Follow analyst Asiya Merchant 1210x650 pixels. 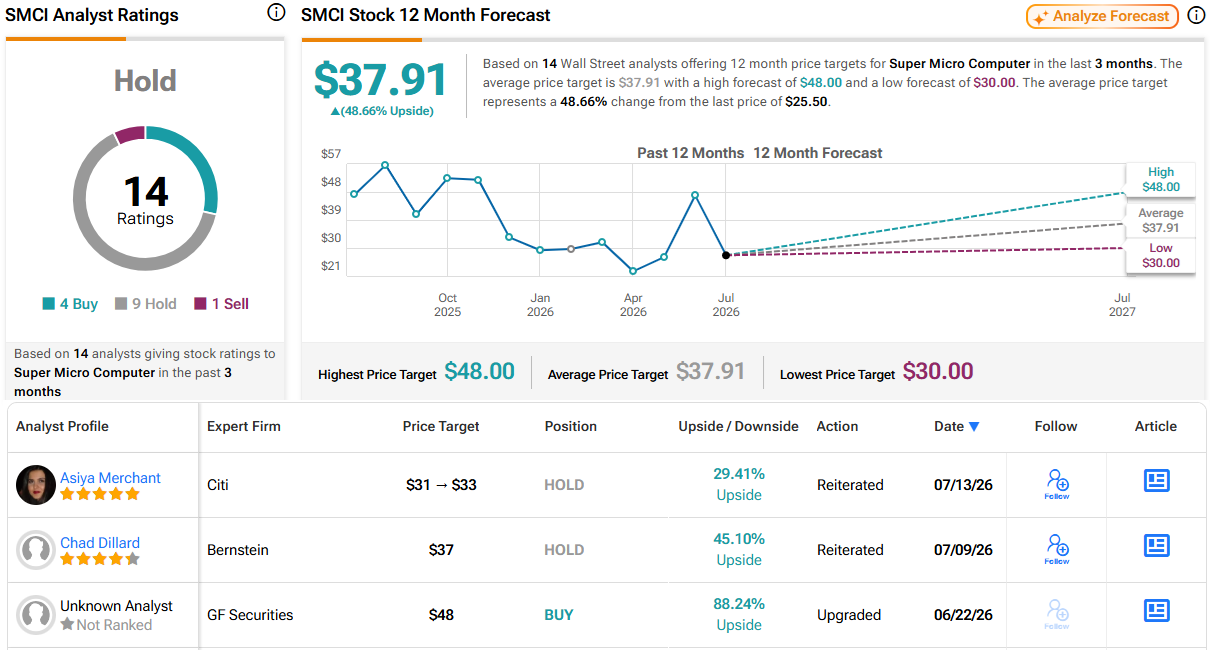(x=1057, y=485)
